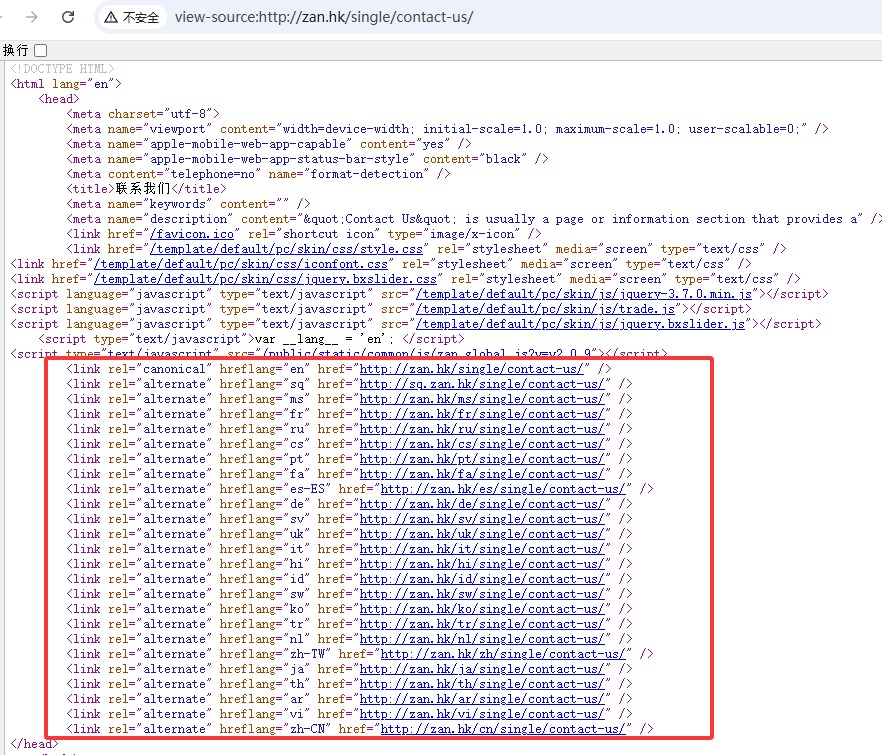882x755 pixels.
Task: Open the /fr/ alternate contact-us link
Action: [482, 414]
